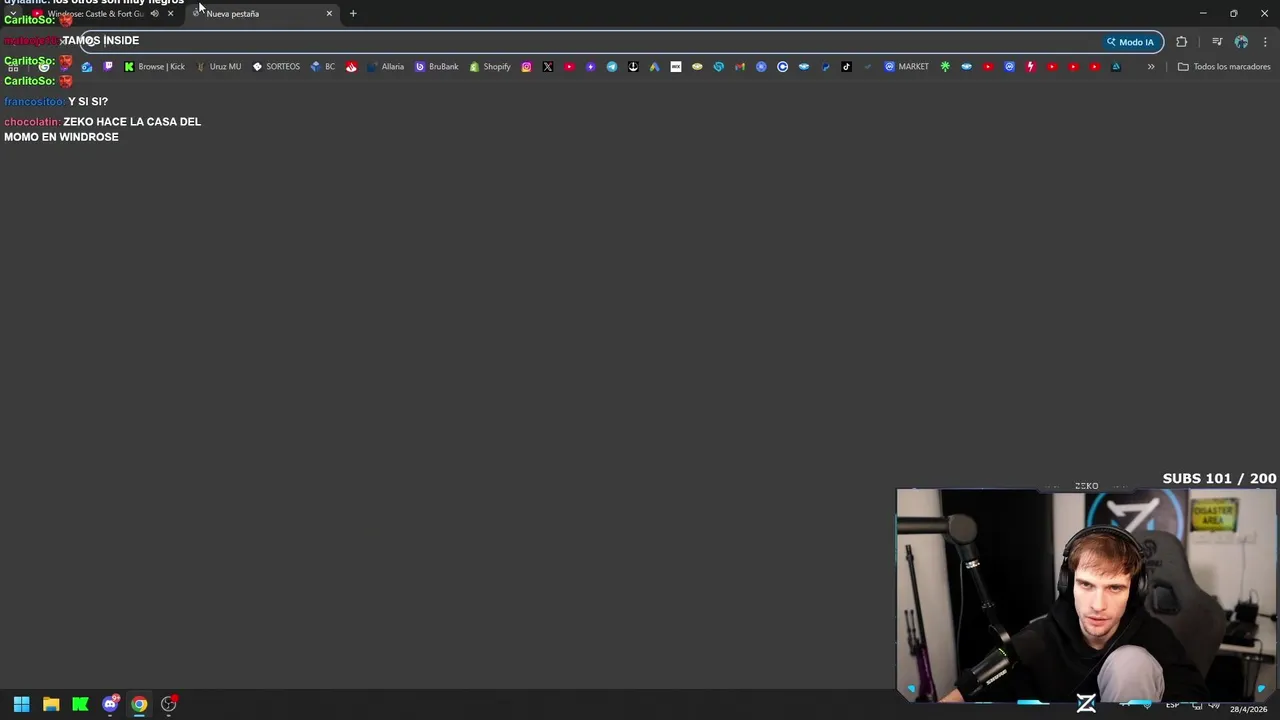Open the Browse | Kick bookmark

[155, 67]
